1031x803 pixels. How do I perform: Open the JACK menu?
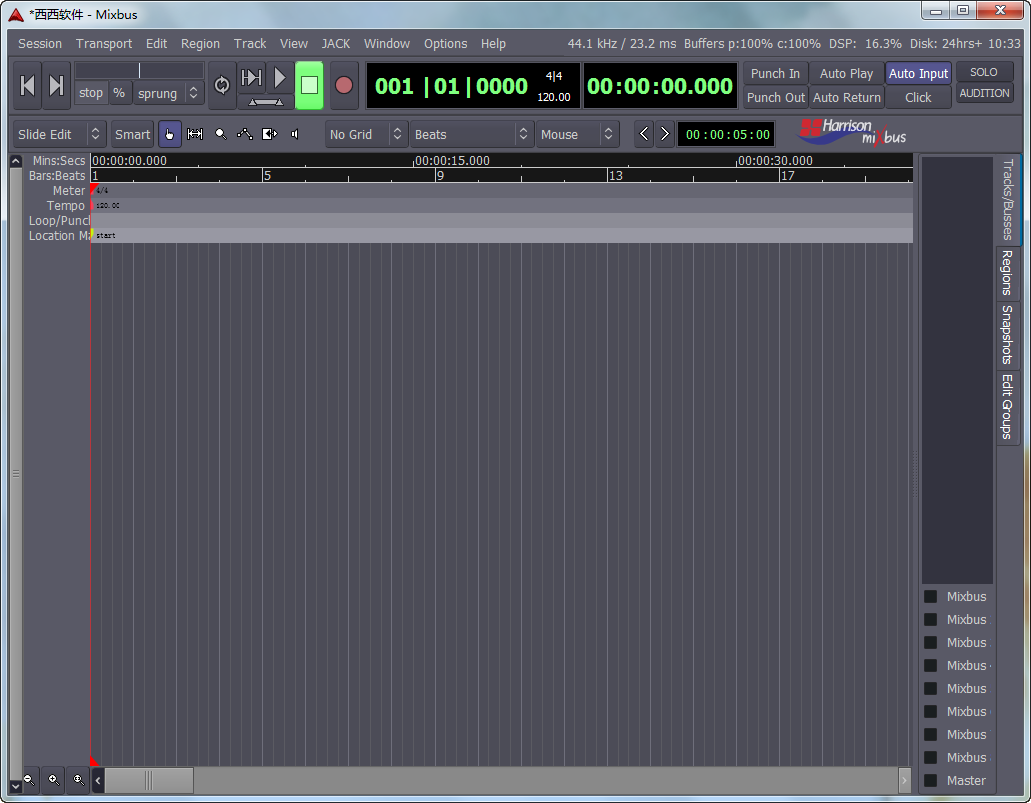(x=335, y=43)
